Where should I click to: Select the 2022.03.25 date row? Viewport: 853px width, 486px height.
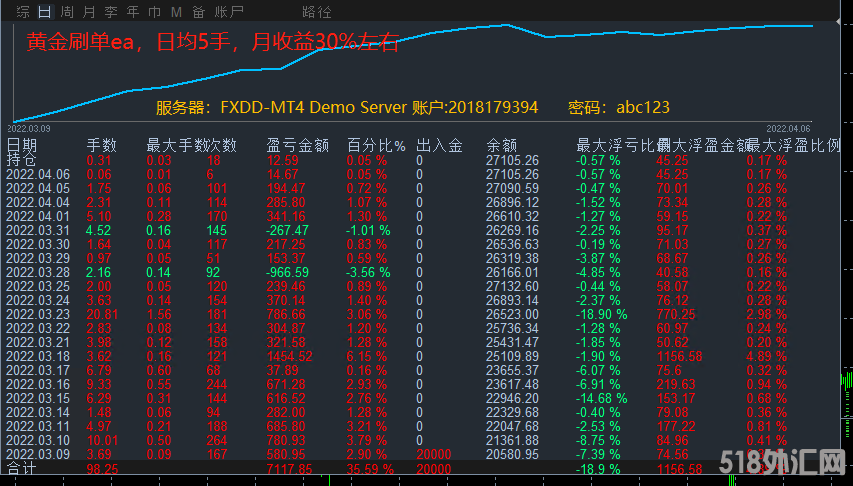[x=38, y=286]
